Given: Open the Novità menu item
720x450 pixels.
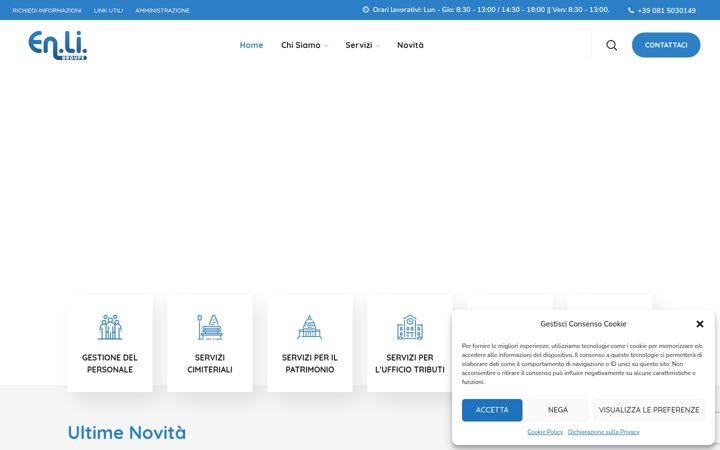Looking at the screenshot, I should click(x=410, y=45).
